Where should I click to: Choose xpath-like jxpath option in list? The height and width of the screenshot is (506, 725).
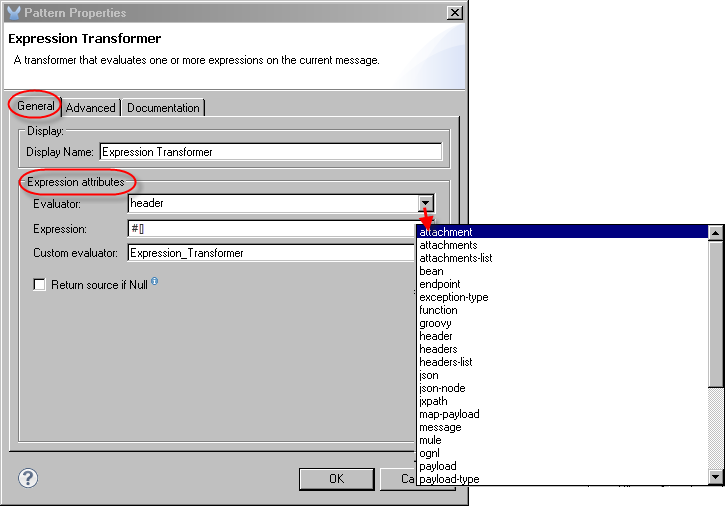click(x=433, y=401)
